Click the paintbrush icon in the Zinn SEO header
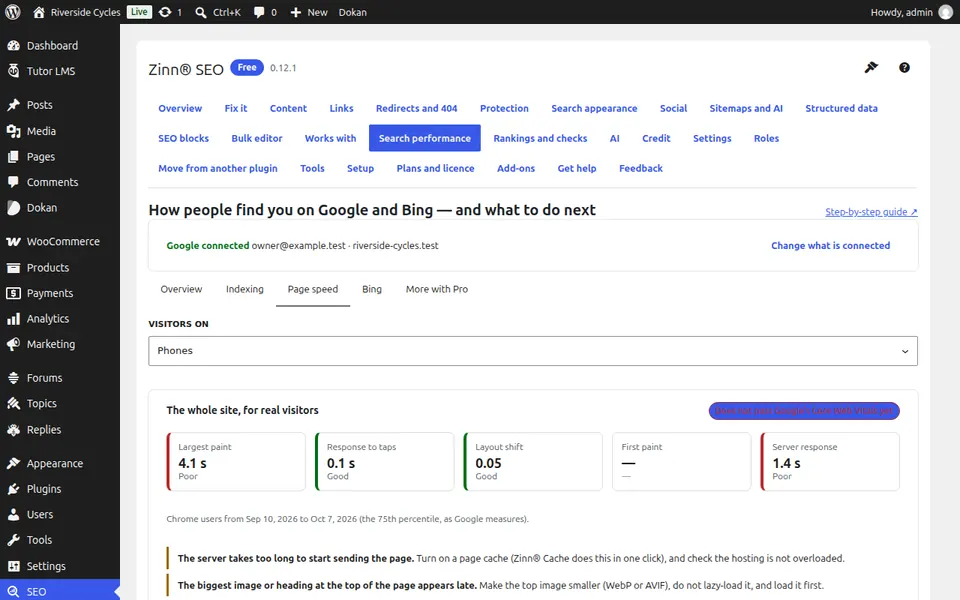The image size is (960, 600). click(871, 67)
